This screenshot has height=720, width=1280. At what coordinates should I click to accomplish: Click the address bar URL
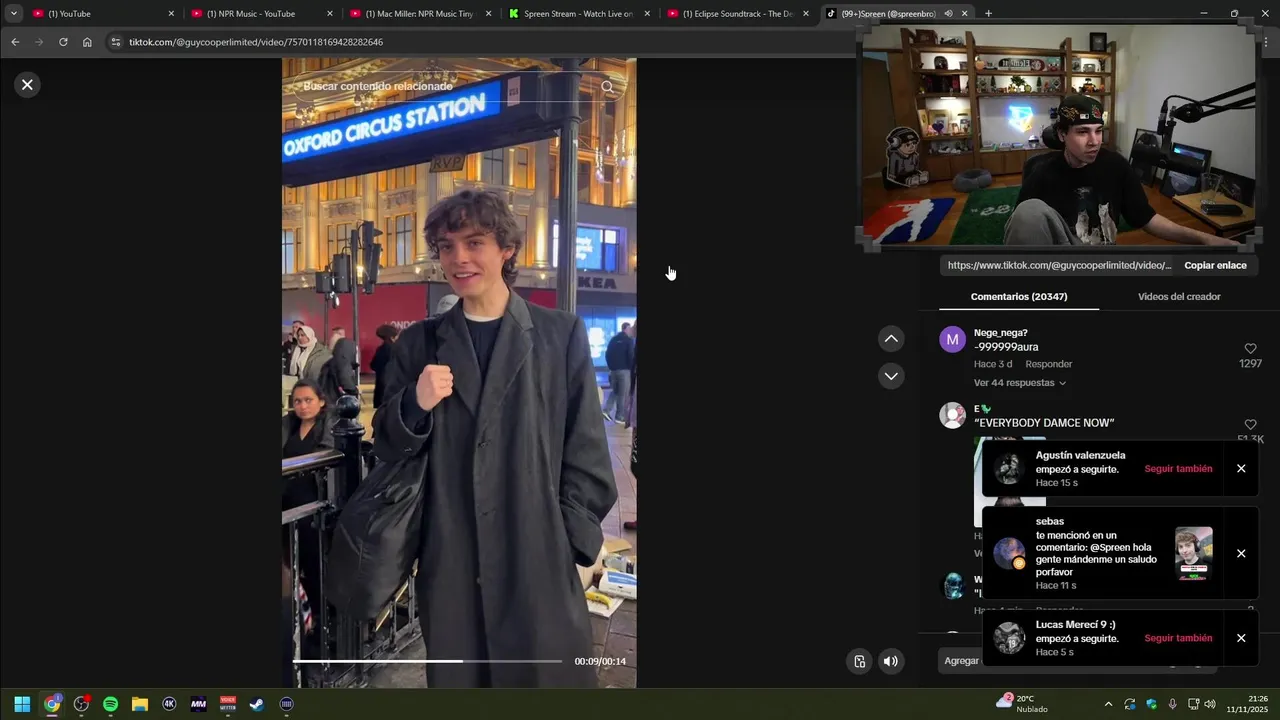coord(256,42)
